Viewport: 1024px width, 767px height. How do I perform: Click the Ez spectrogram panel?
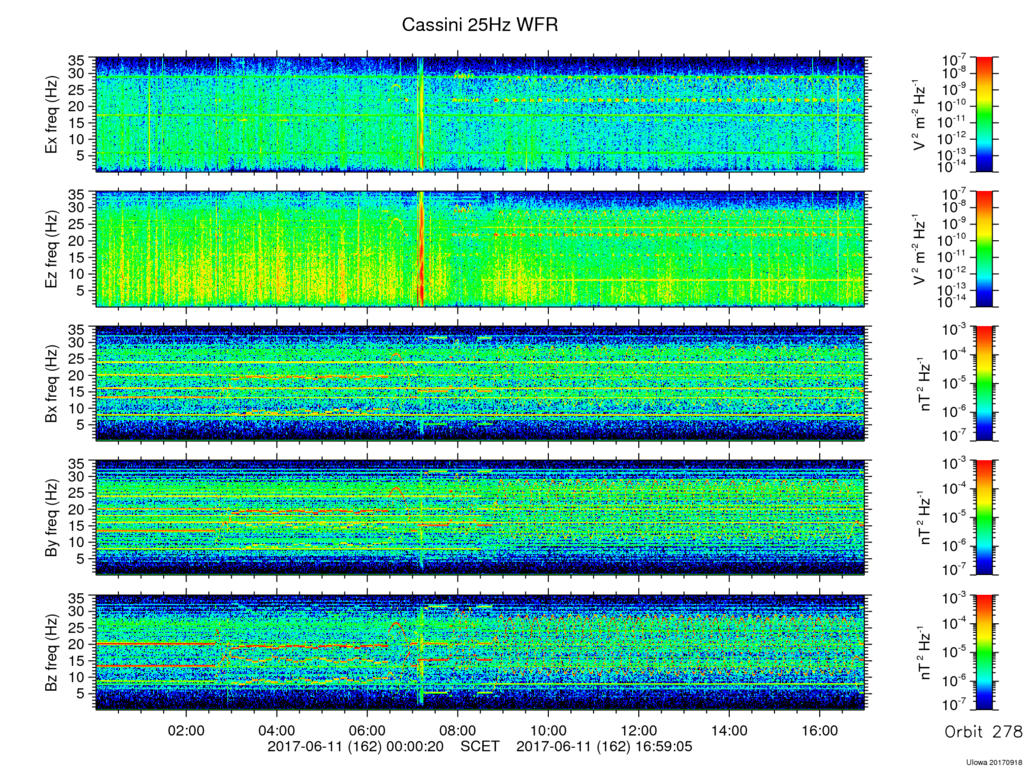[x=480, y=249]
